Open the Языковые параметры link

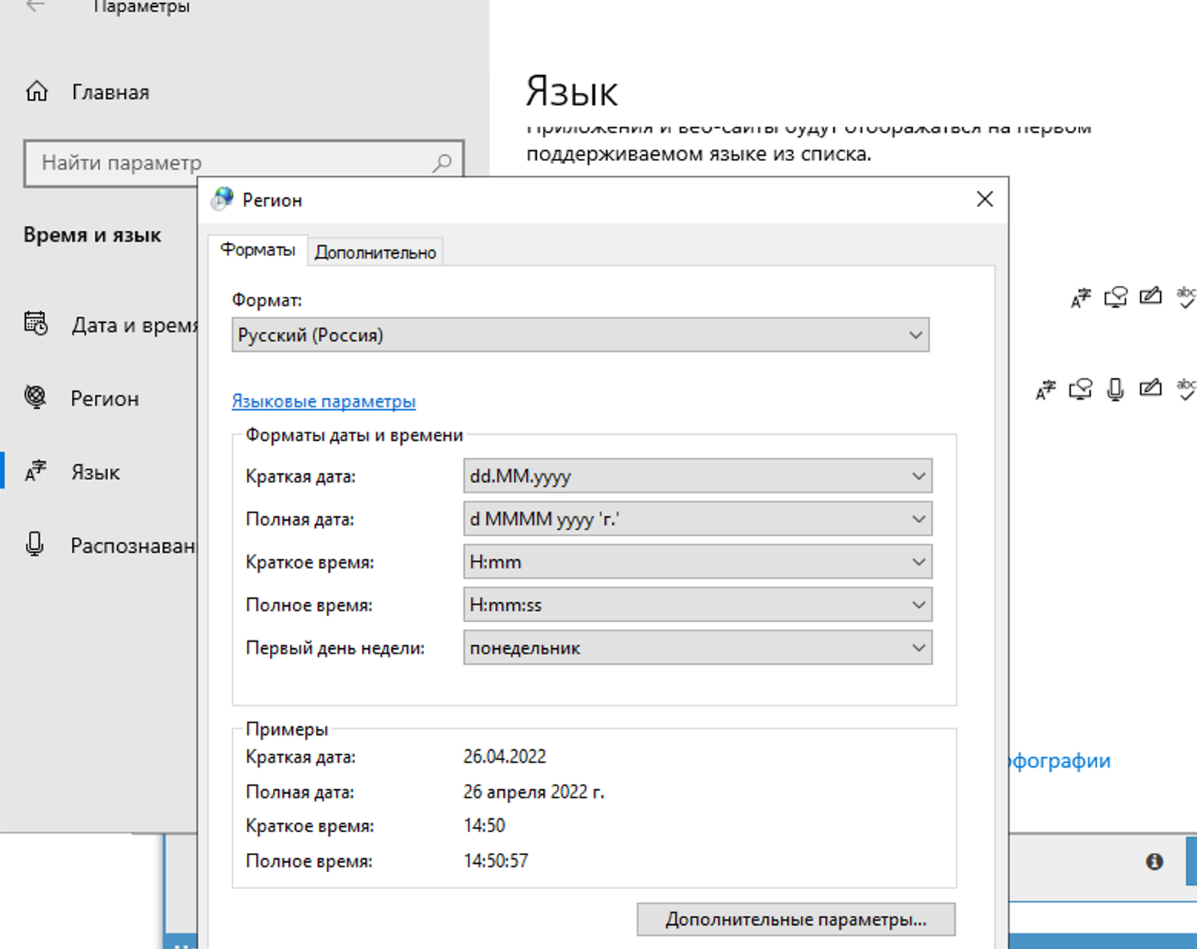323,401
